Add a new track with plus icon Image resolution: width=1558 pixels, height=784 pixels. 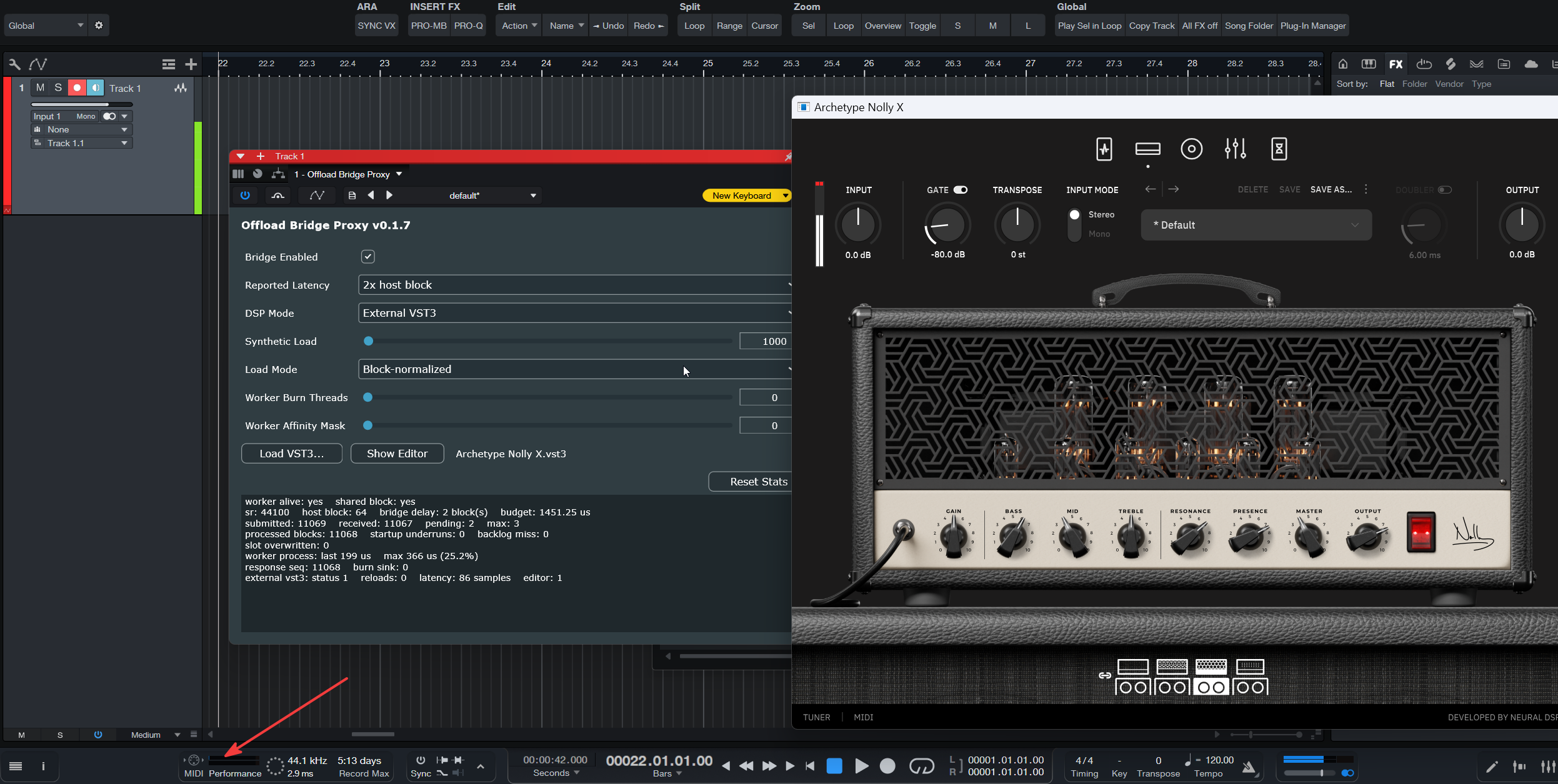(191, 64)
